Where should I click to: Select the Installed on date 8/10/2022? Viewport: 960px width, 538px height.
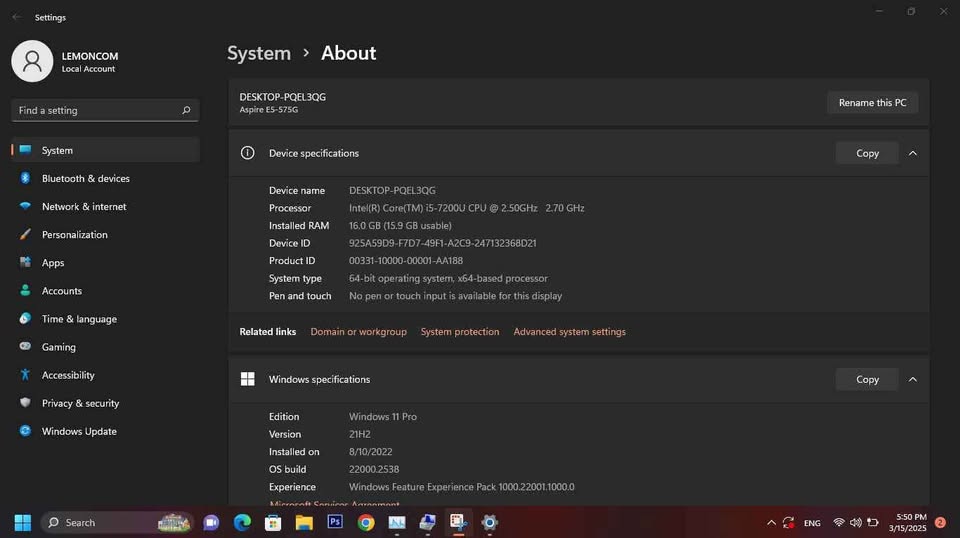pos(370,452)
